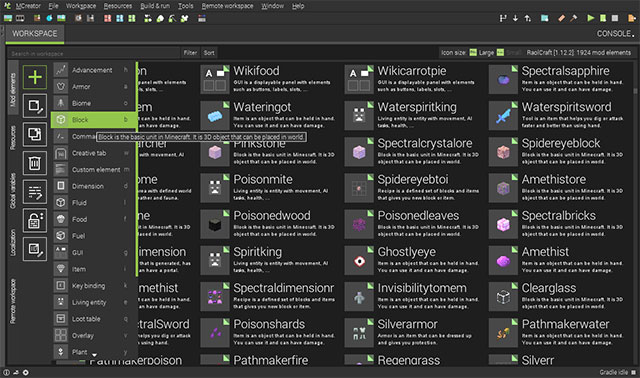Image resolution: width=640 pixels, height=378 pixels.
Task: Click the Search in workspace field
Action: click(x=93, y=53)
